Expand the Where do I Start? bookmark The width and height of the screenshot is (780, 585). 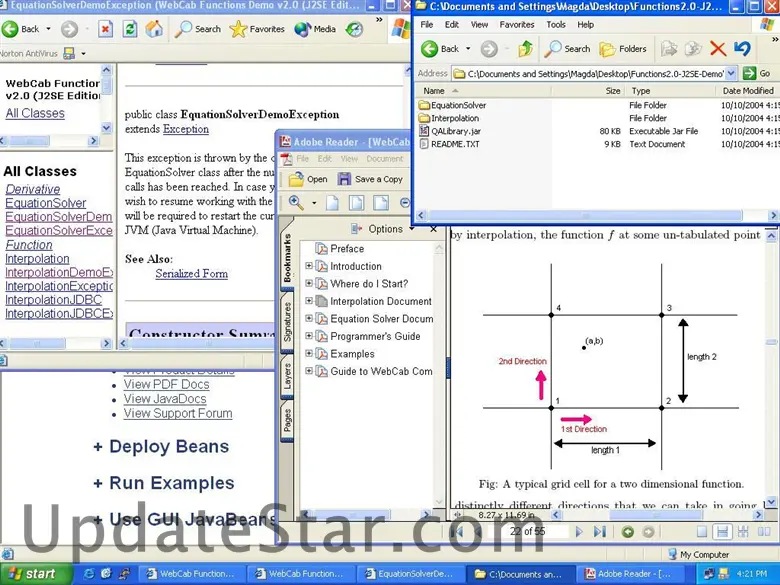click(x=309, y=283)
